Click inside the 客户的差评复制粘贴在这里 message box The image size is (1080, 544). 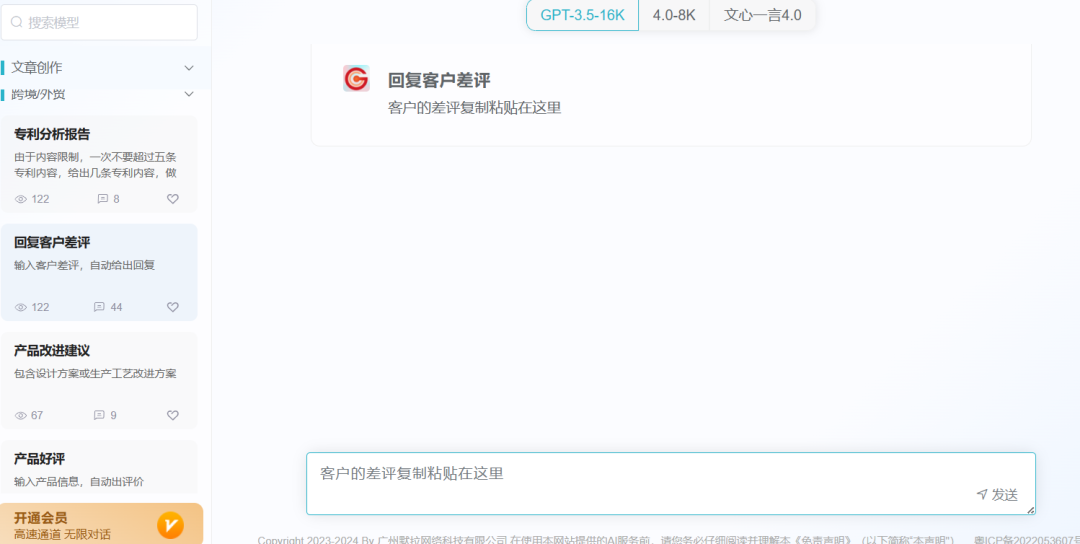point(671,483)
